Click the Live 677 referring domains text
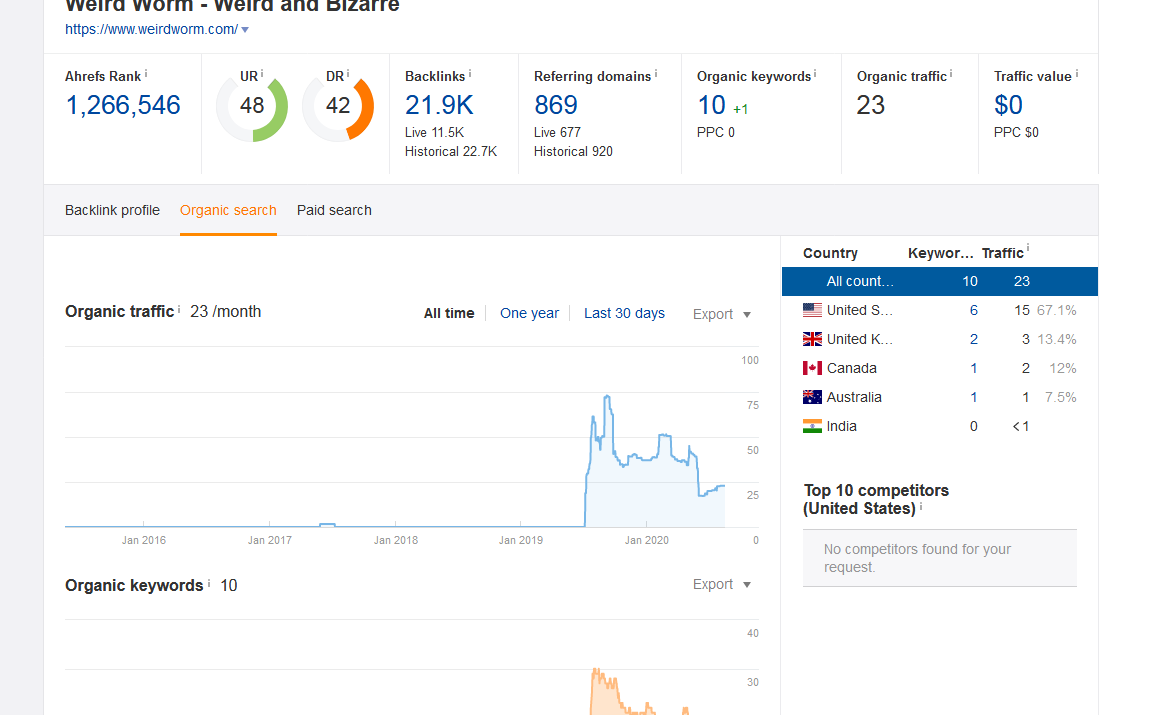The width and height of the screenshot is (1173, 715). coord(557,132)
